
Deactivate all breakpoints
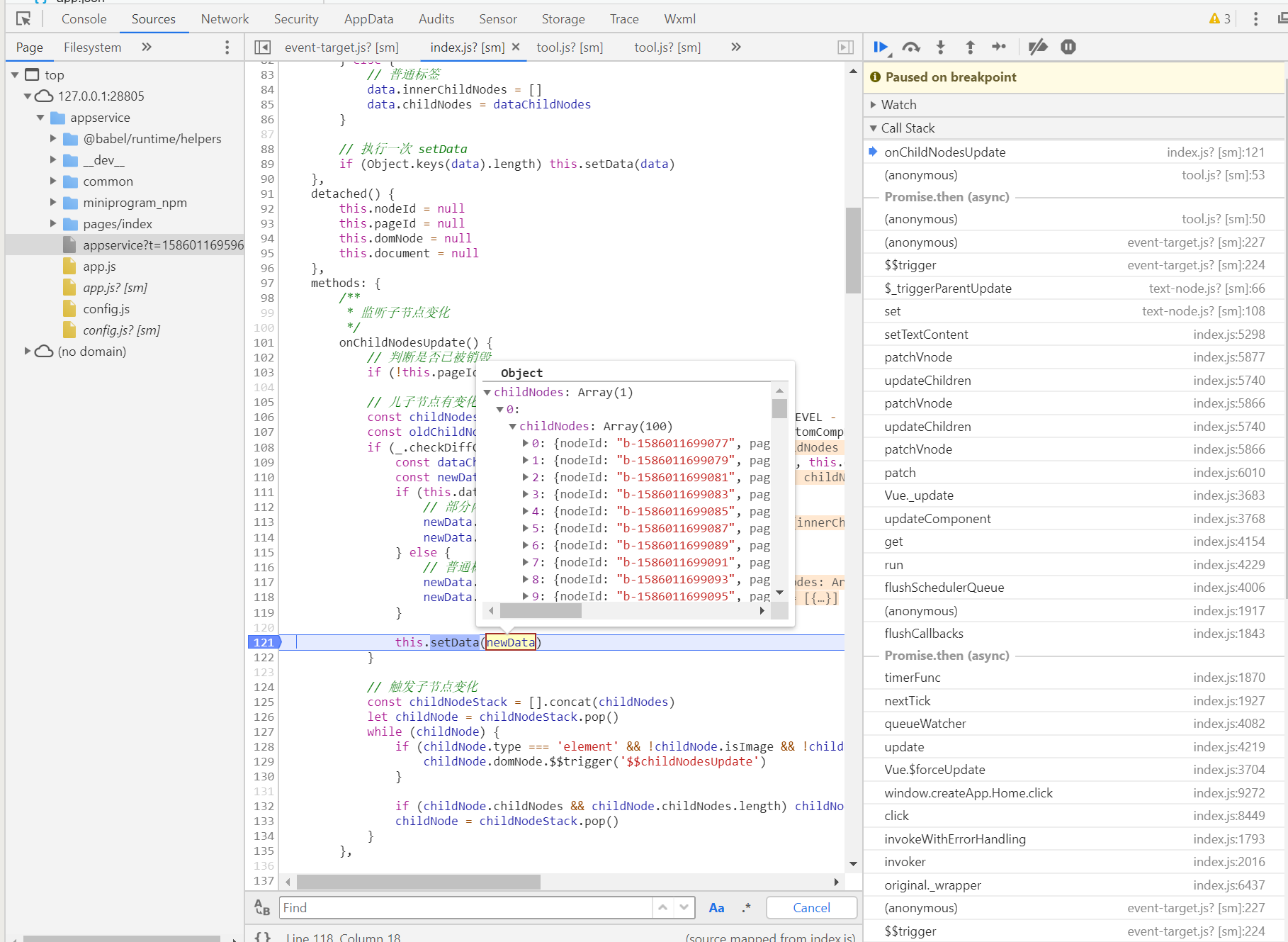click(x=1038, y=47)
